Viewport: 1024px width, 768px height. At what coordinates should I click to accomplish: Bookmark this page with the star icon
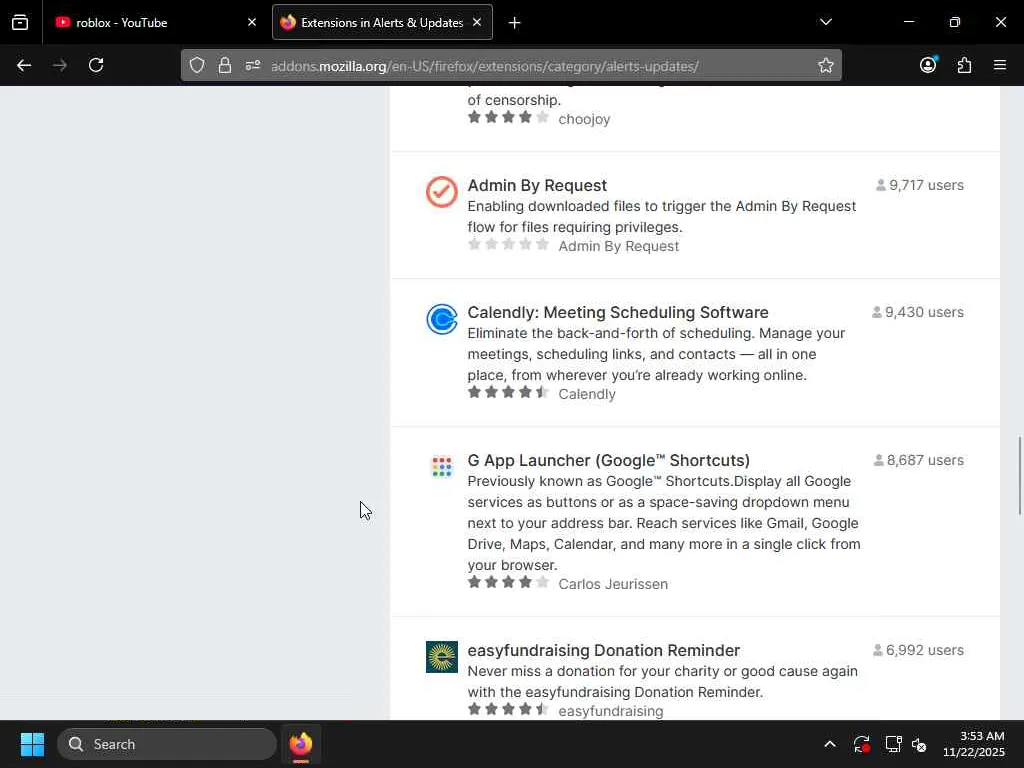pyautogui.click(x=825, y=65)
